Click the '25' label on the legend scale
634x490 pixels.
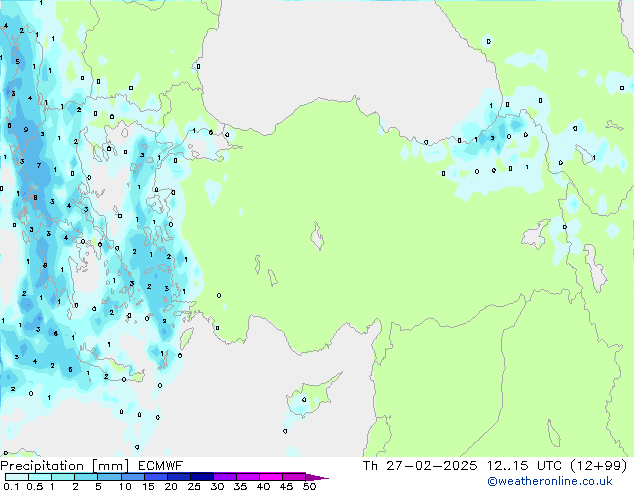[194, 486]
